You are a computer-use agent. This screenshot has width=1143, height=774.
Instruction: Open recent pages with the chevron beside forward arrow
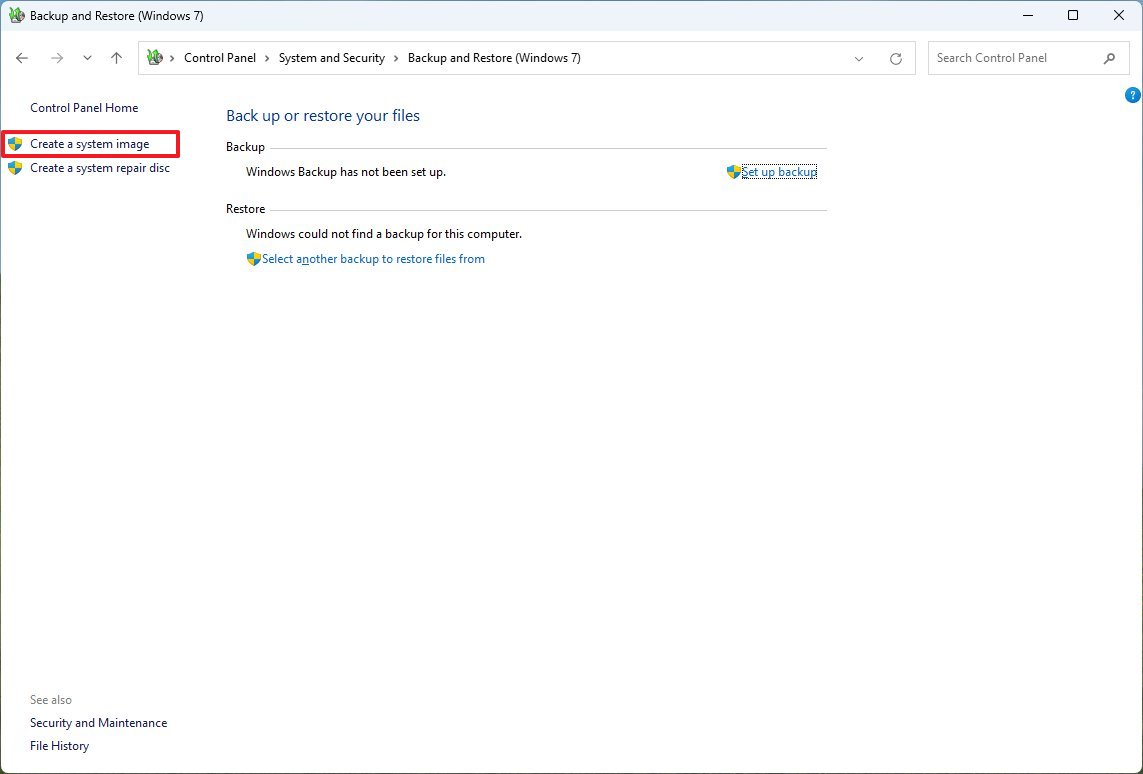point(87,58)
